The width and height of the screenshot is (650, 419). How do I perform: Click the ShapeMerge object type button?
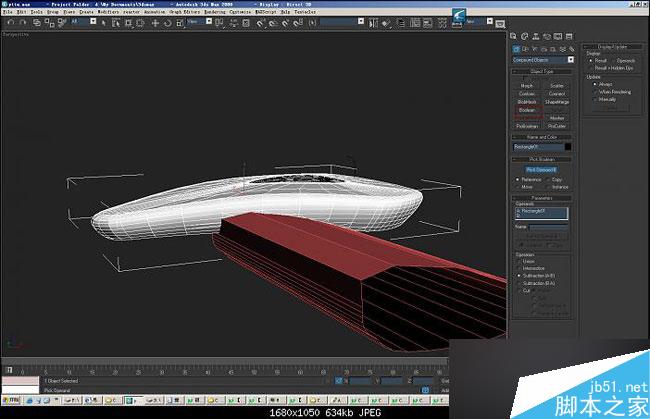click(557, 102)
